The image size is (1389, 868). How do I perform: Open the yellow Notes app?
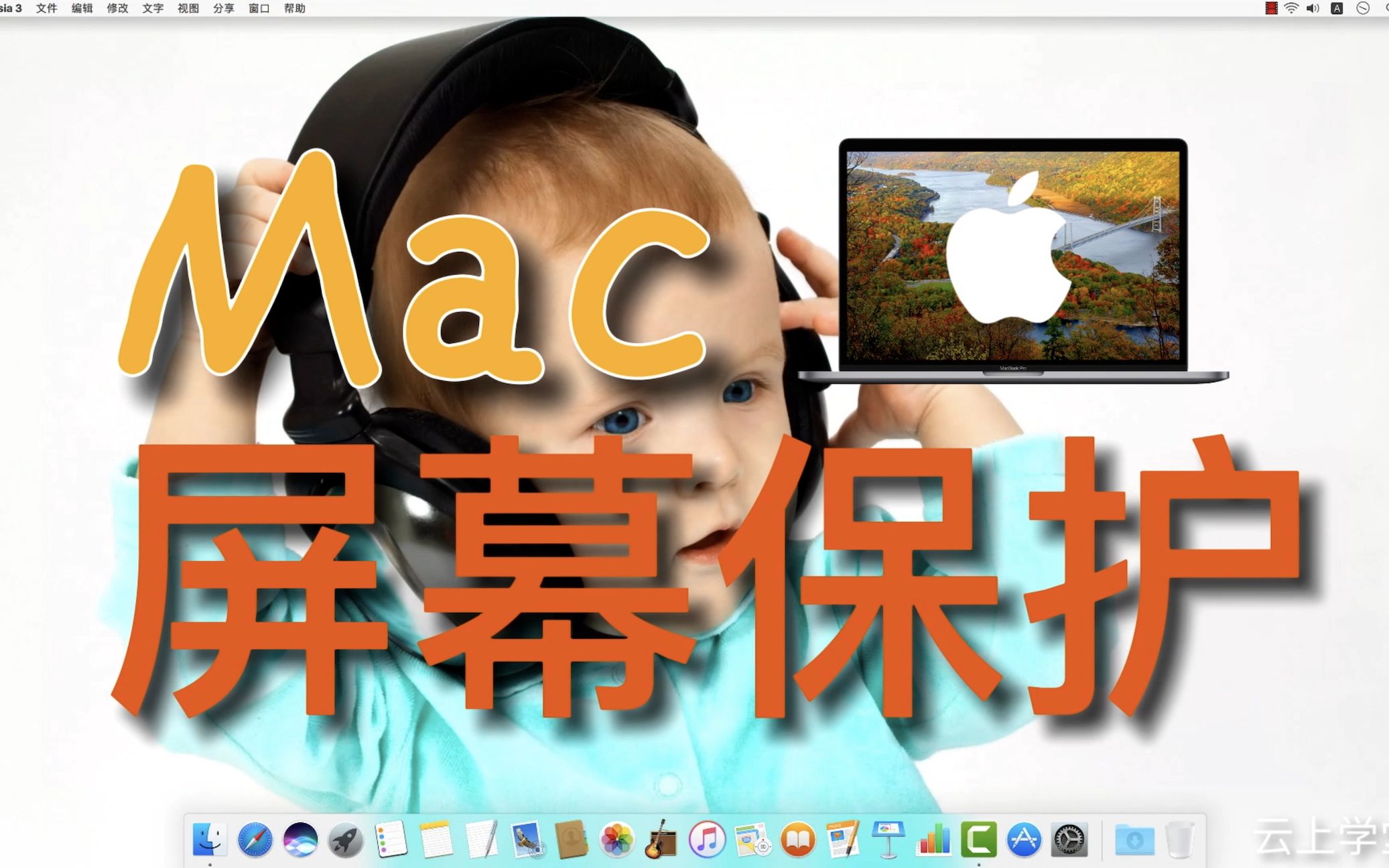(x=436, y=839)
